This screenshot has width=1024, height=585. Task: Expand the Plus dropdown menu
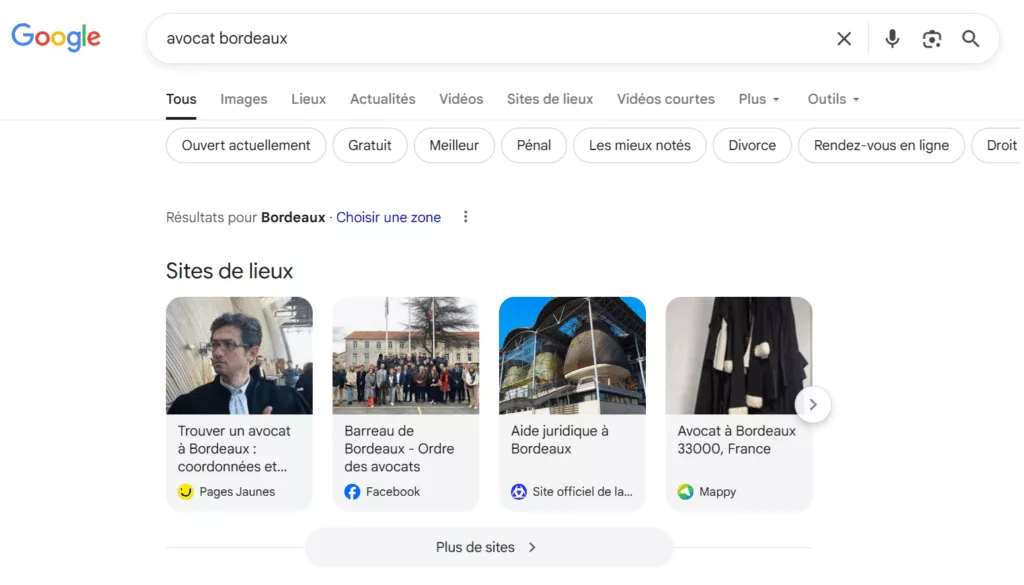pyautogui.click(x=759, y=99)
